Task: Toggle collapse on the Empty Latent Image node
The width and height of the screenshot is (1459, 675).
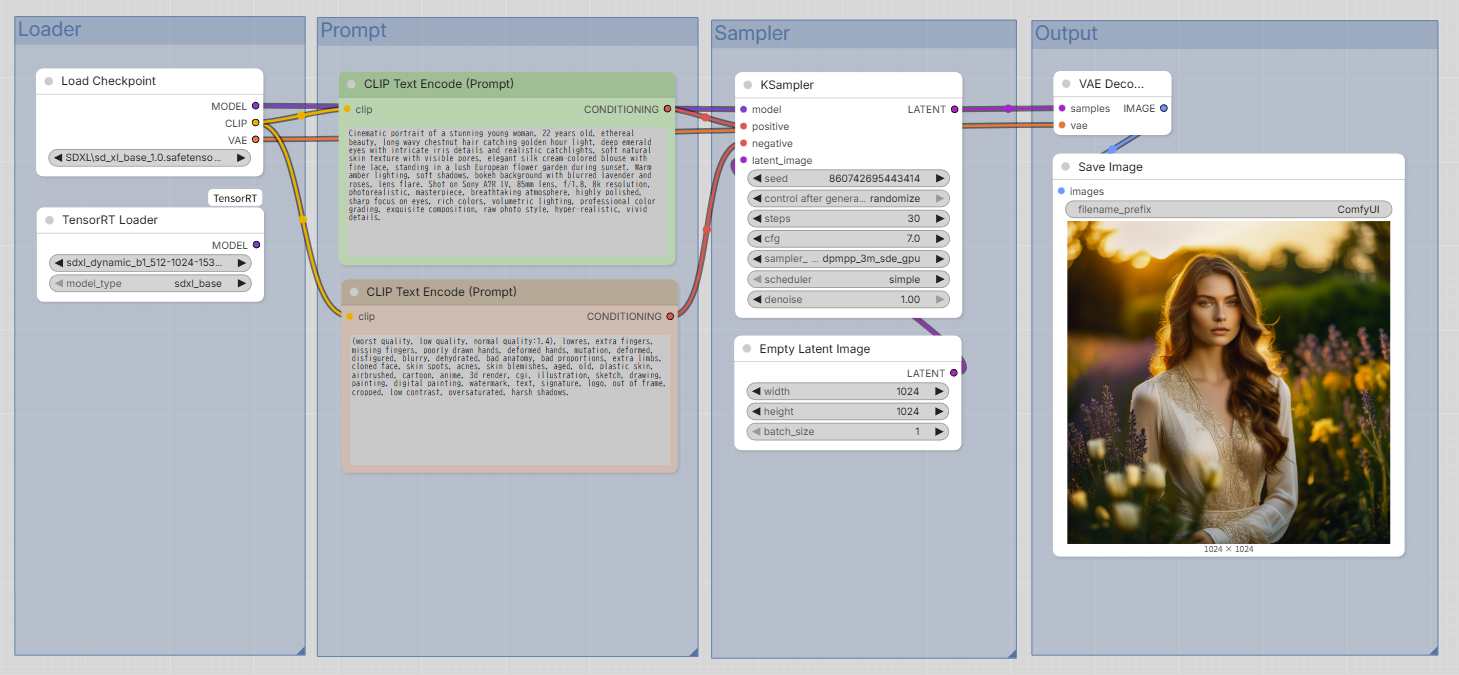Action: tap(747, 349)
